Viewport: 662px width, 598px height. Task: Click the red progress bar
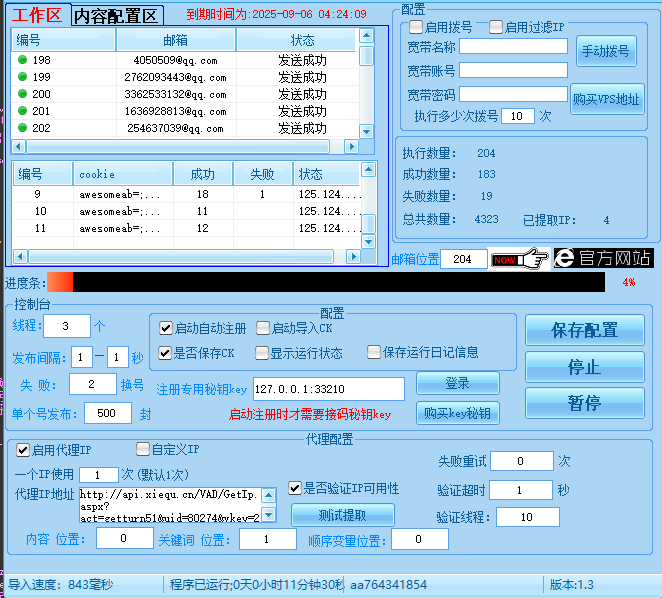(x=60, y=283)
